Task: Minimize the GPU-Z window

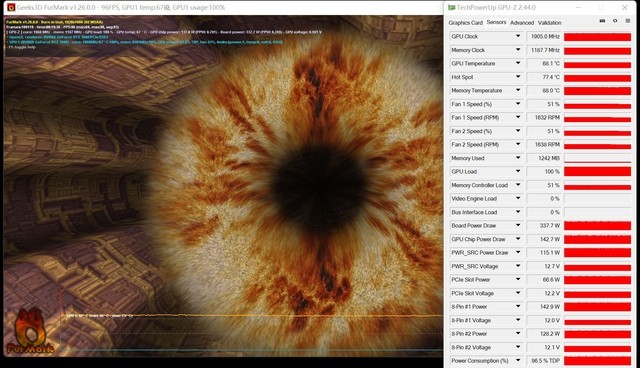Action: point(578,7)
